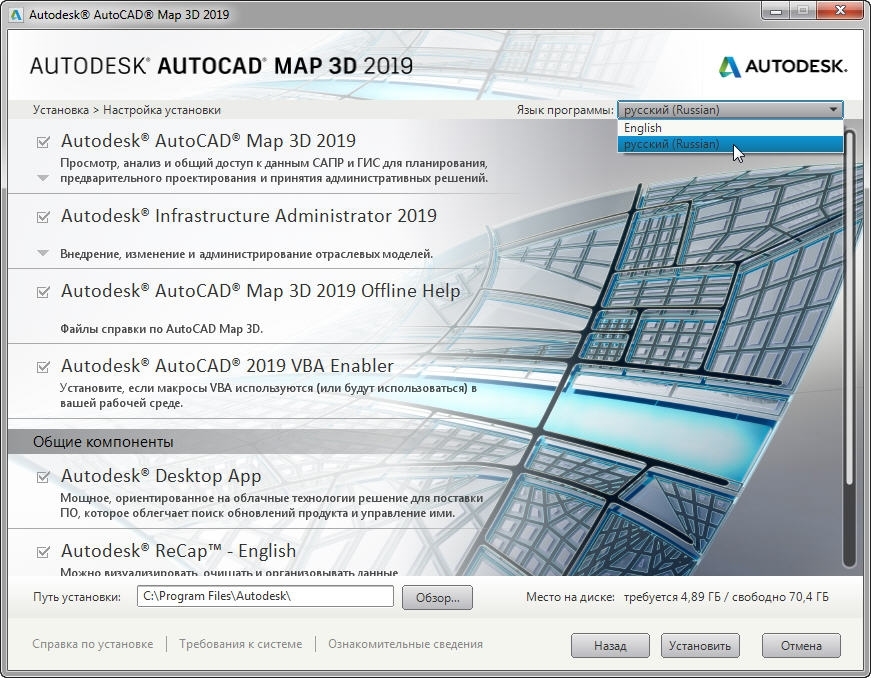The image size is (871, 678).
Task: Select English in language list
Action: [x=730, y=128]
